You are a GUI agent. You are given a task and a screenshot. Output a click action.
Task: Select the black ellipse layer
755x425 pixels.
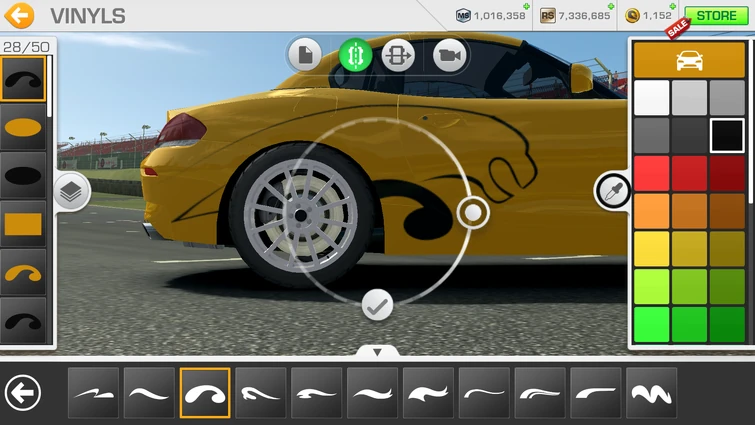pyautogui.click(x=23, y=176)
